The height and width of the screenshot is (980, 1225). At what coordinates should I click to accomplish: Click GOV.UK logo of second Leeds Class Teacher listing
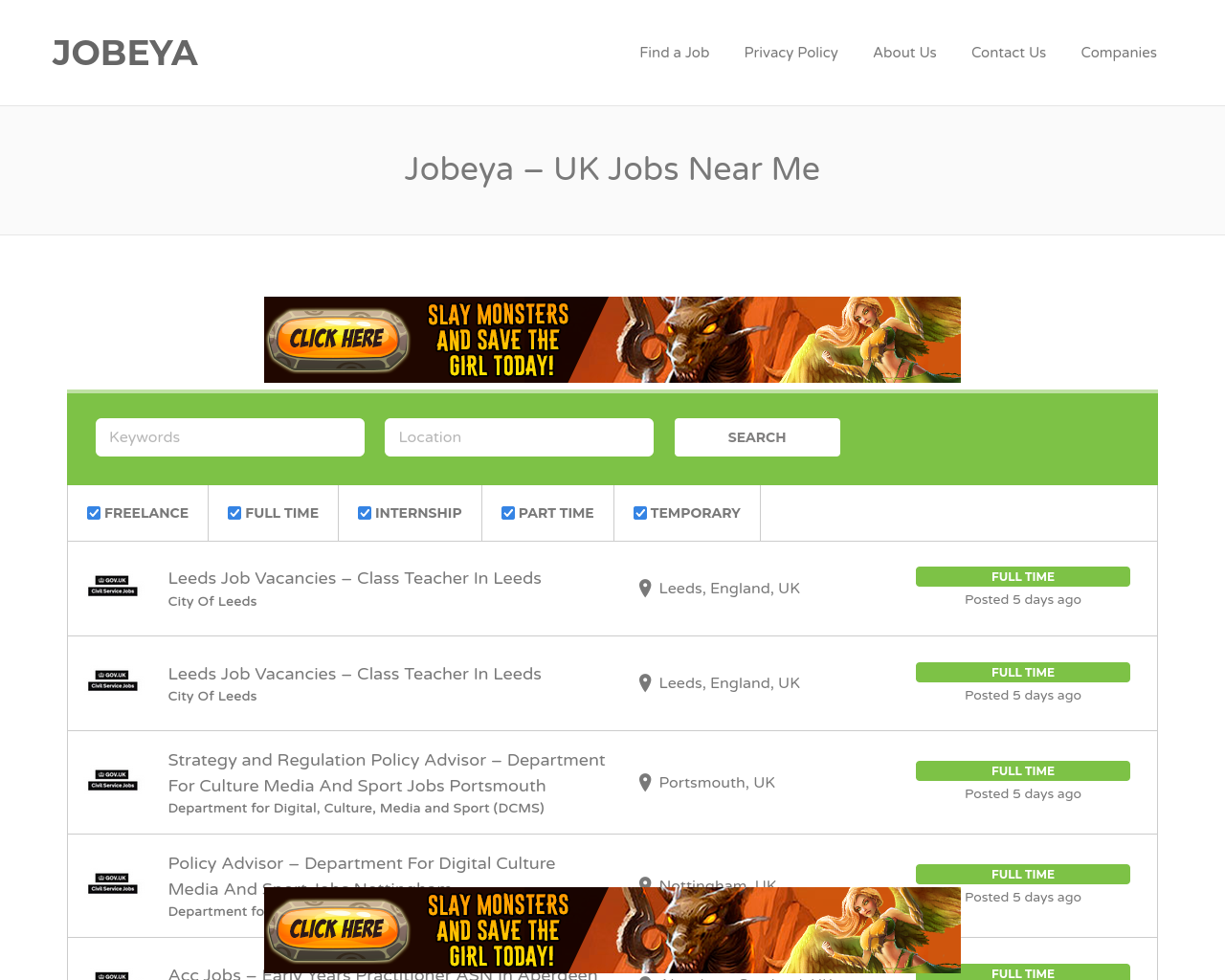coord(113,680)
